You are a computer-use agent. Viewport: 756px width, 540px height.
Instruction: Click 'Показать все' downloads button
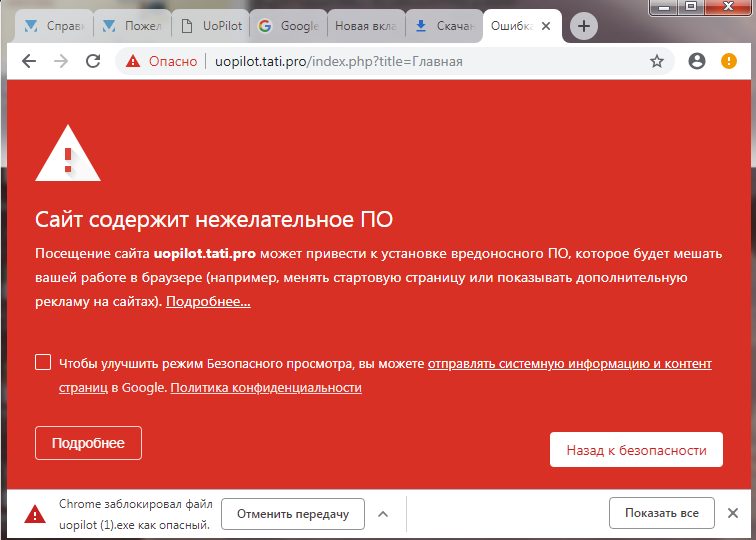[661, 513]
